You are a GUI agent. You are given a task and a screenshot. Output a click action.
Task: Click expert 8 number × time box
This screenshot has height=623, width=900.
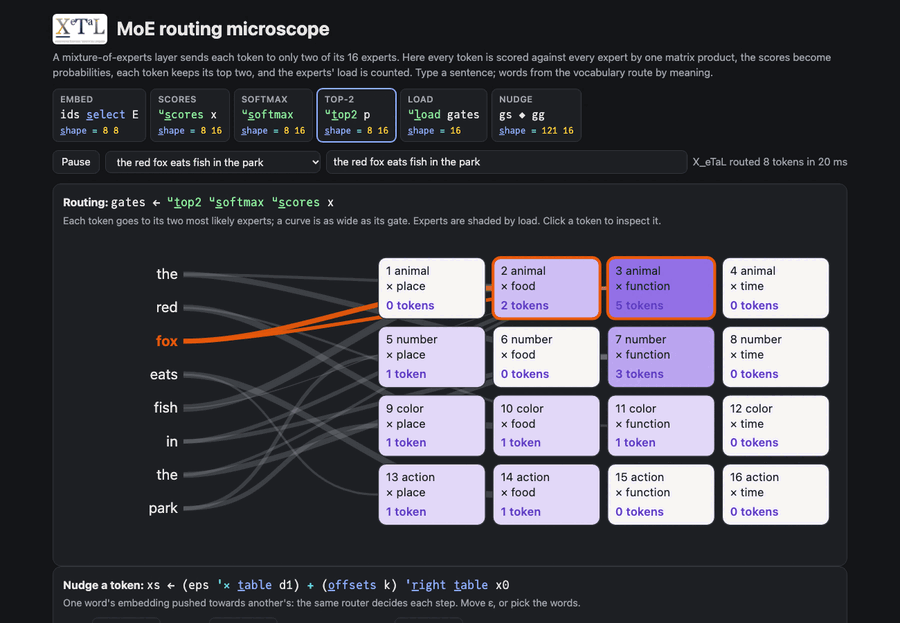click(x=775, y=357)
